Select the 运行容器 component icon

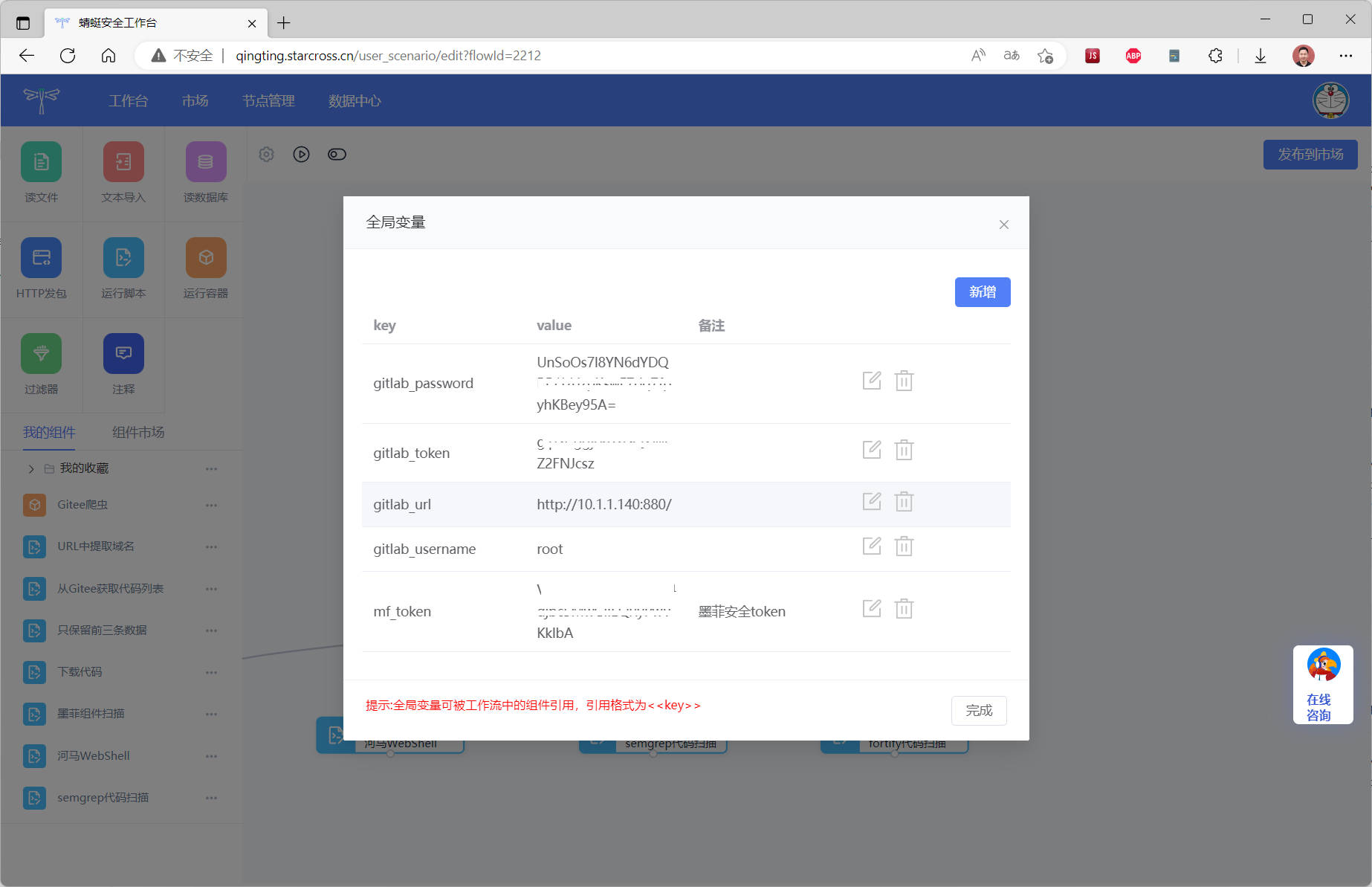[204, 257]
